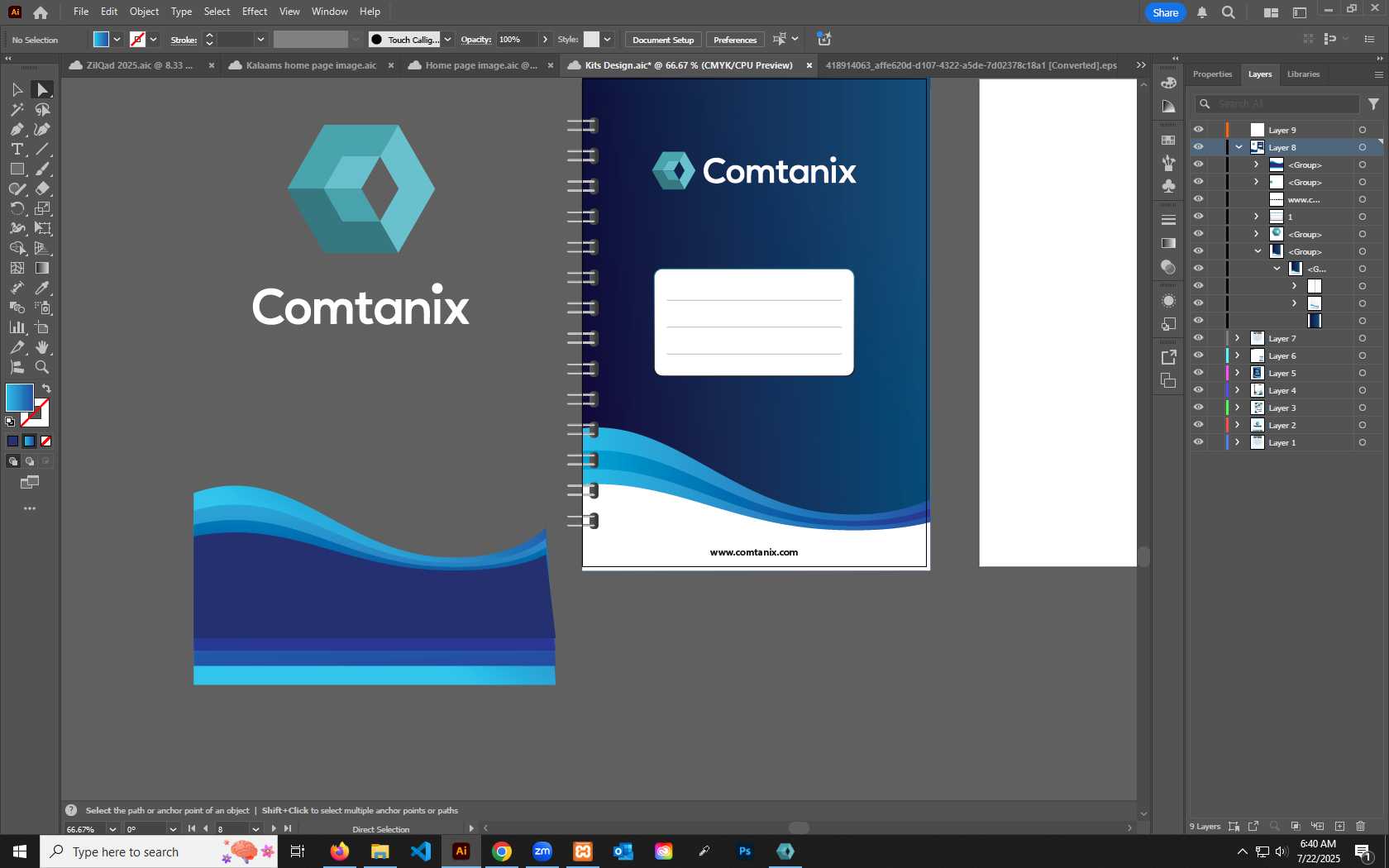Click the Preferences button
The image size is (1389, 868).
click(735, 40)
